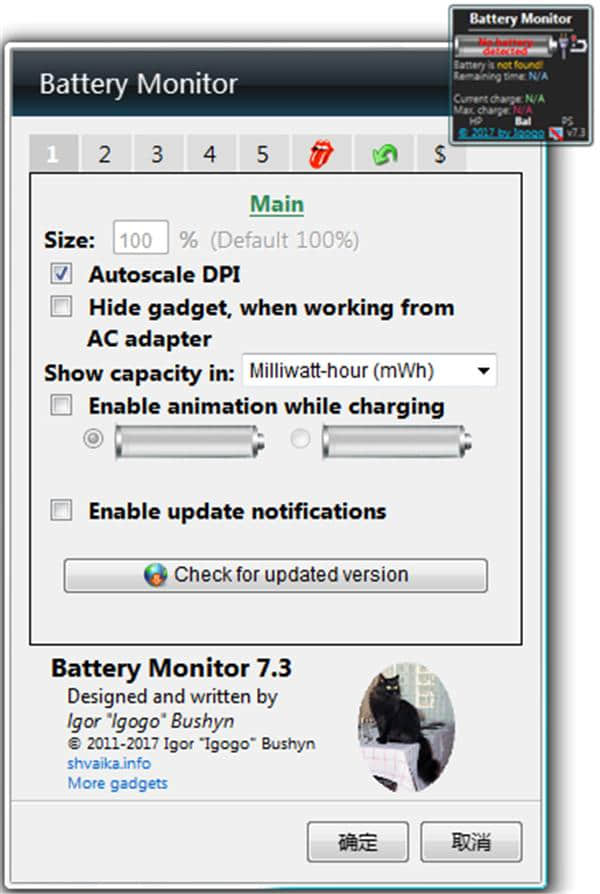The image size is (600, 894).
Task: Open the green undo arrow tab
Action: pos(385,155)
